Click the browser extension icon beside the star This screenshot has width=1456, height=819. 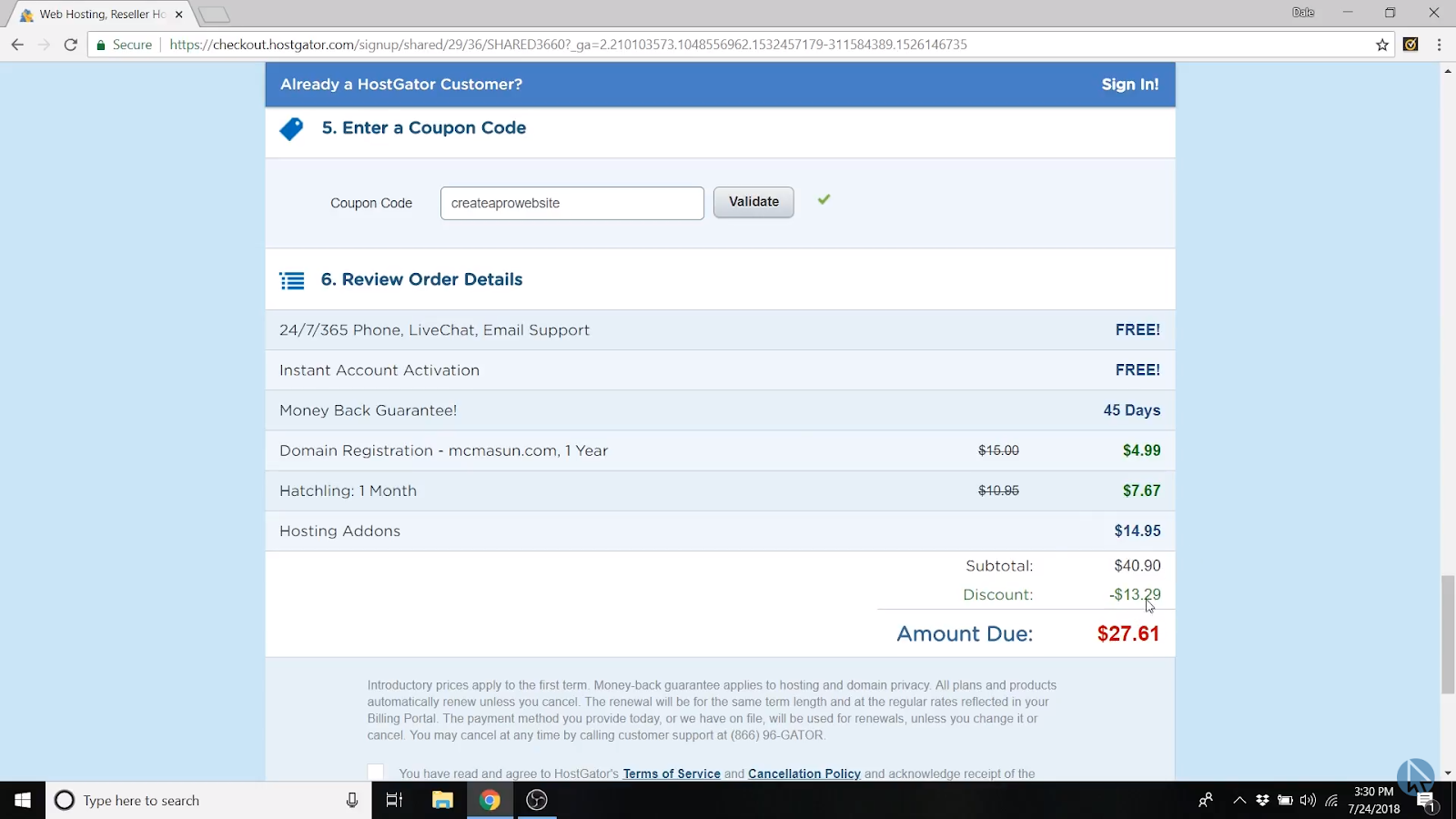point(1410,45)
